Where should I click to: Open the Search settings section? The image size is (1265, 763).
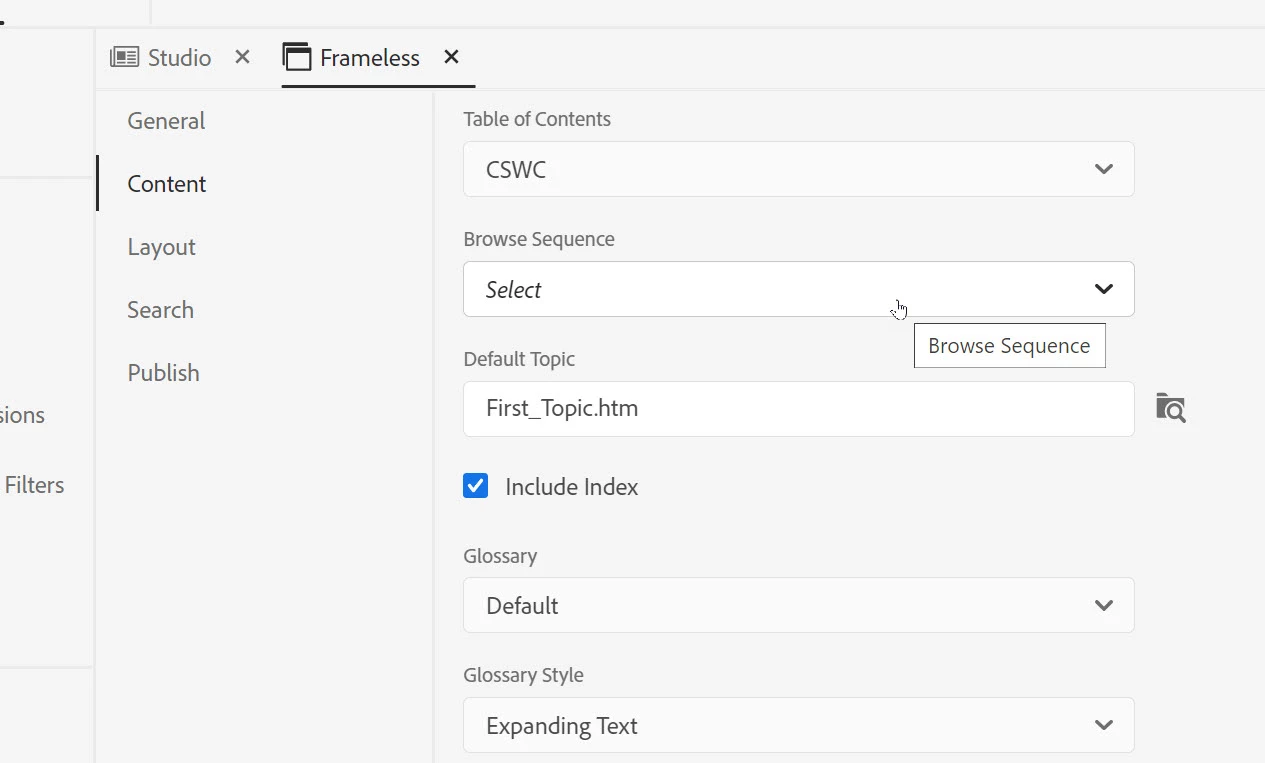tap(160, 310)
